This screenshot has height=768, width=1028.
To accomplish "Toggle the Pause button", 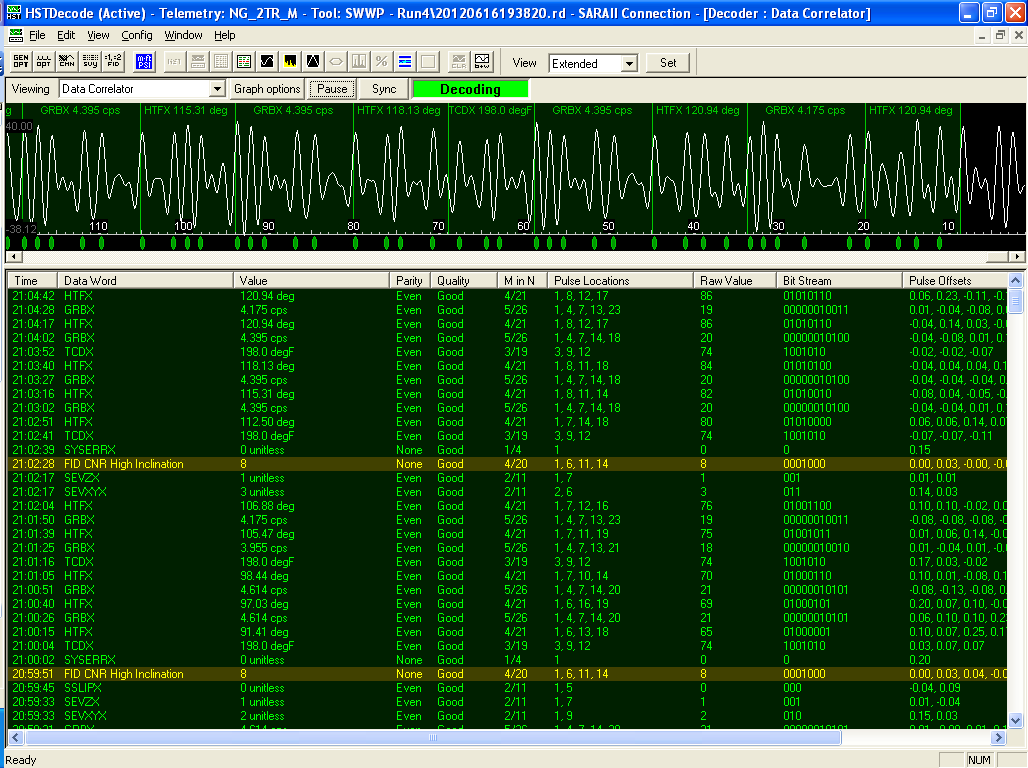I will (x=332, y=89).
